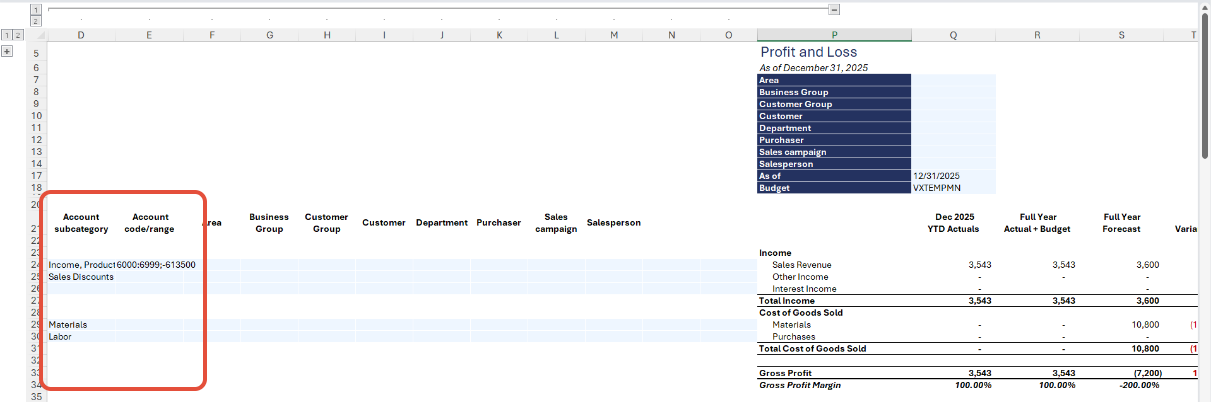Show row outline level 1

6,35
